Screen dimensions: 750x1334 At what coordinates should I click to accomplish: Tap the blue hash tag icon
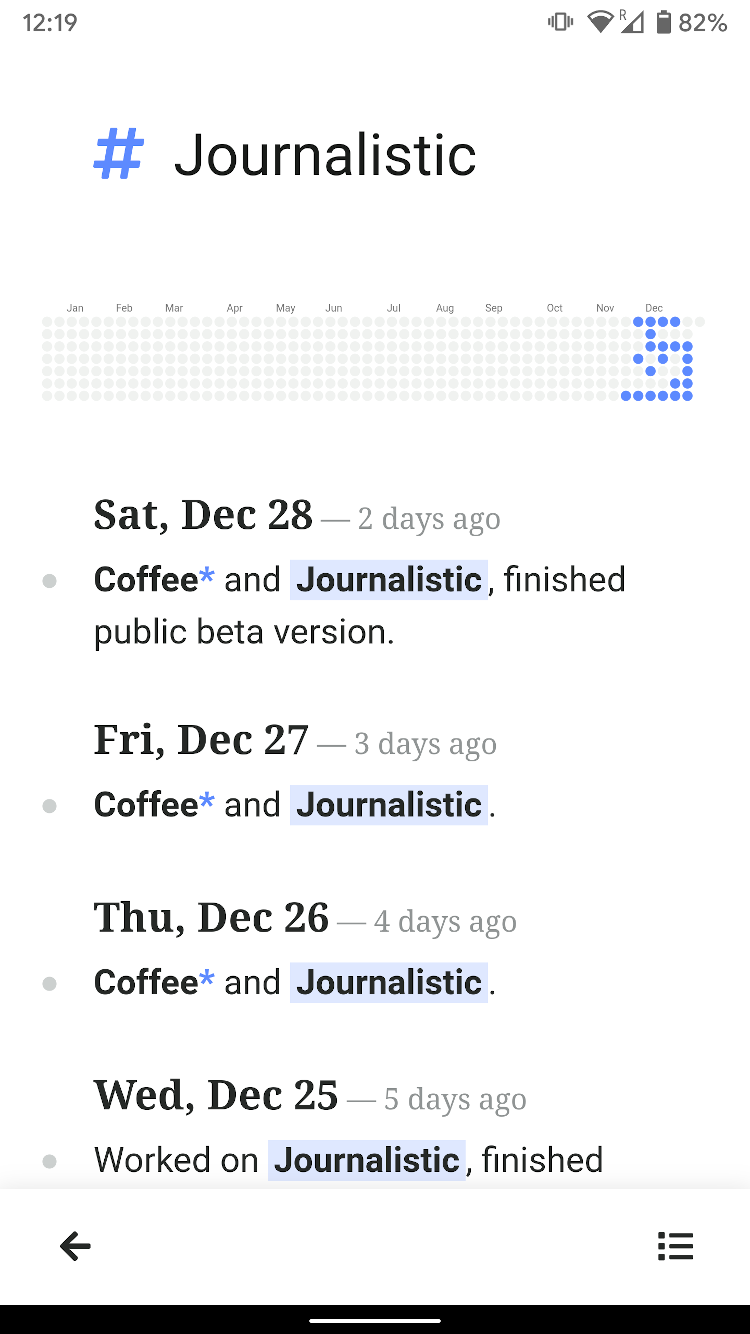[119, 155]
